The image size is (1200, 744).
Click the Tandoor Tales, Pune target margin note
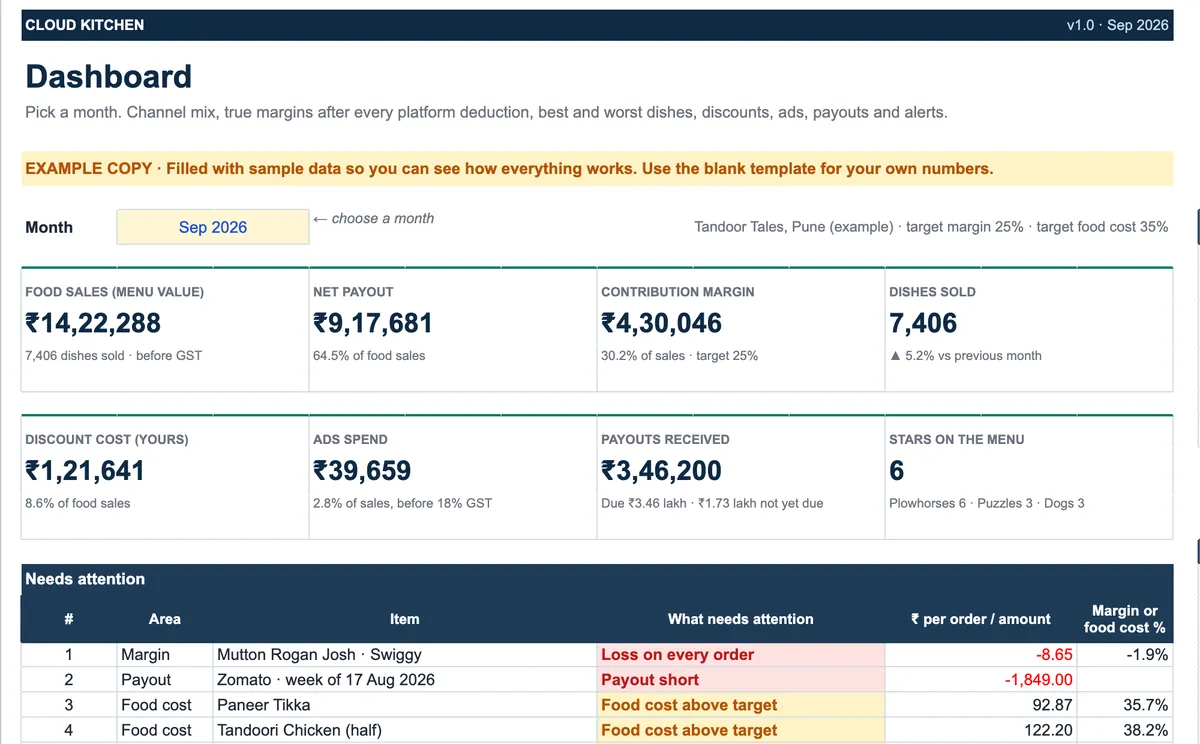[x=931, y=227]
